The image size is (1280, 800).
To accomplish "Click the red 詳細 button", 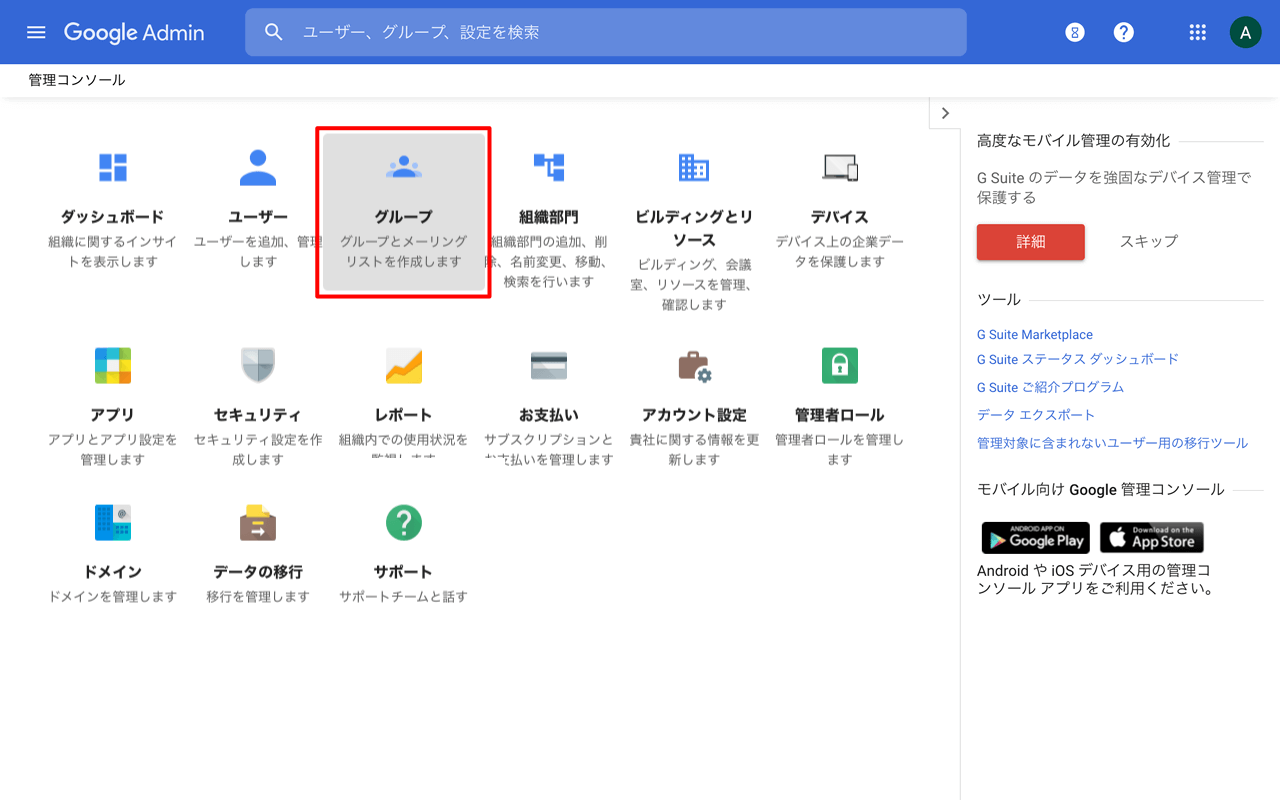I will click(1030, 241).
